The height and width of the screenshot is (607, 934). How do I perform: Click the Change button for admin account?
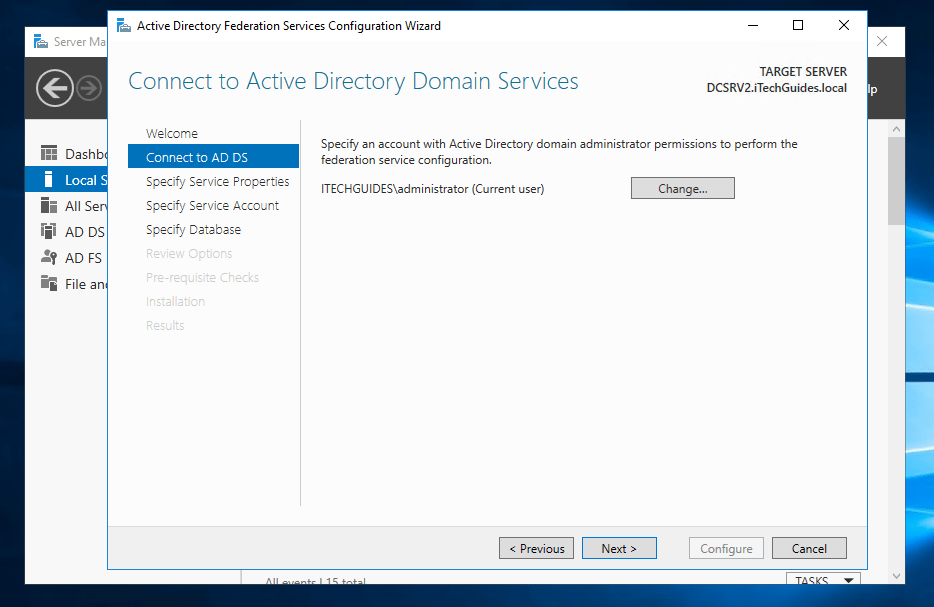click(682, 187)
